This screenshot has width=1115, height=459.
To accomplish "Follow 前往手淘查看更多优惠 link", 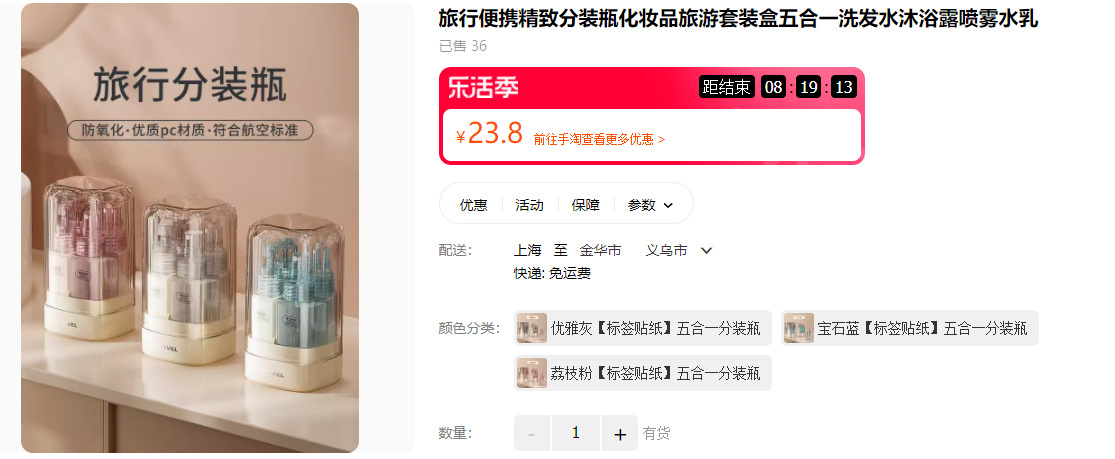I will pyautogui.click(x=599, y=139).
